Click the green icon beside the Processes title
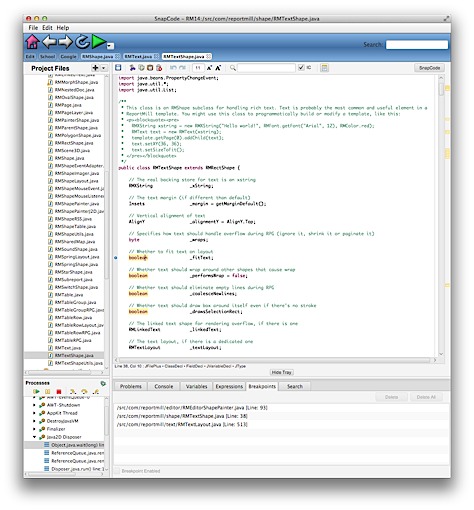This screenshot has height=510, width=474. (x=103, y=384)
